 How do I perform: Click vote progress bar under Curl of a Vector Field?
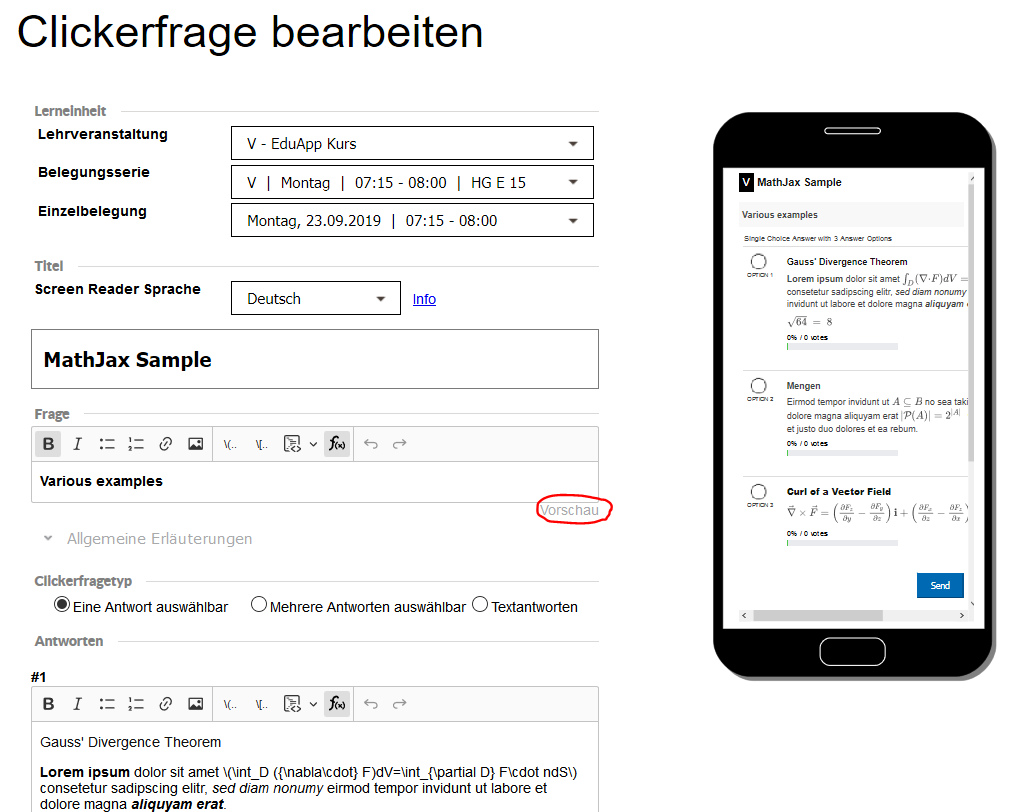tap(842, 543)
